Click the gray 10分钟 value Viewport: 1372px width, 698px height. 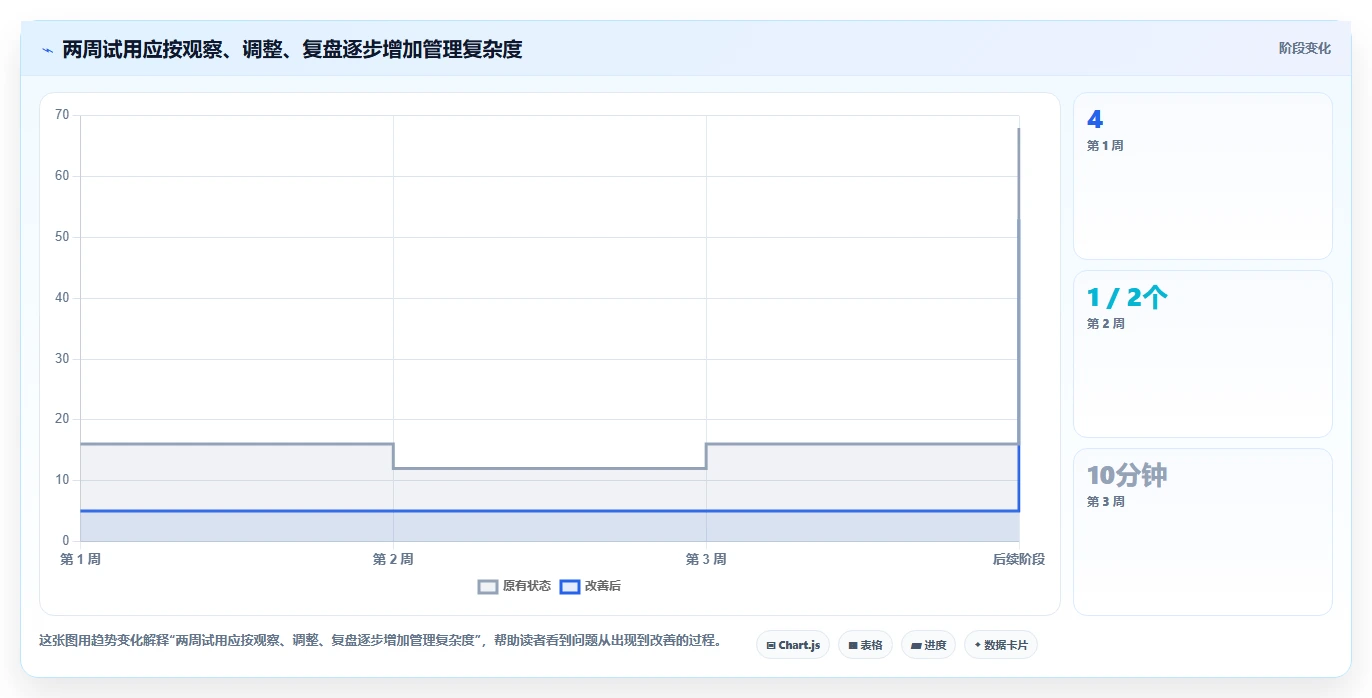pos(1127,475)
